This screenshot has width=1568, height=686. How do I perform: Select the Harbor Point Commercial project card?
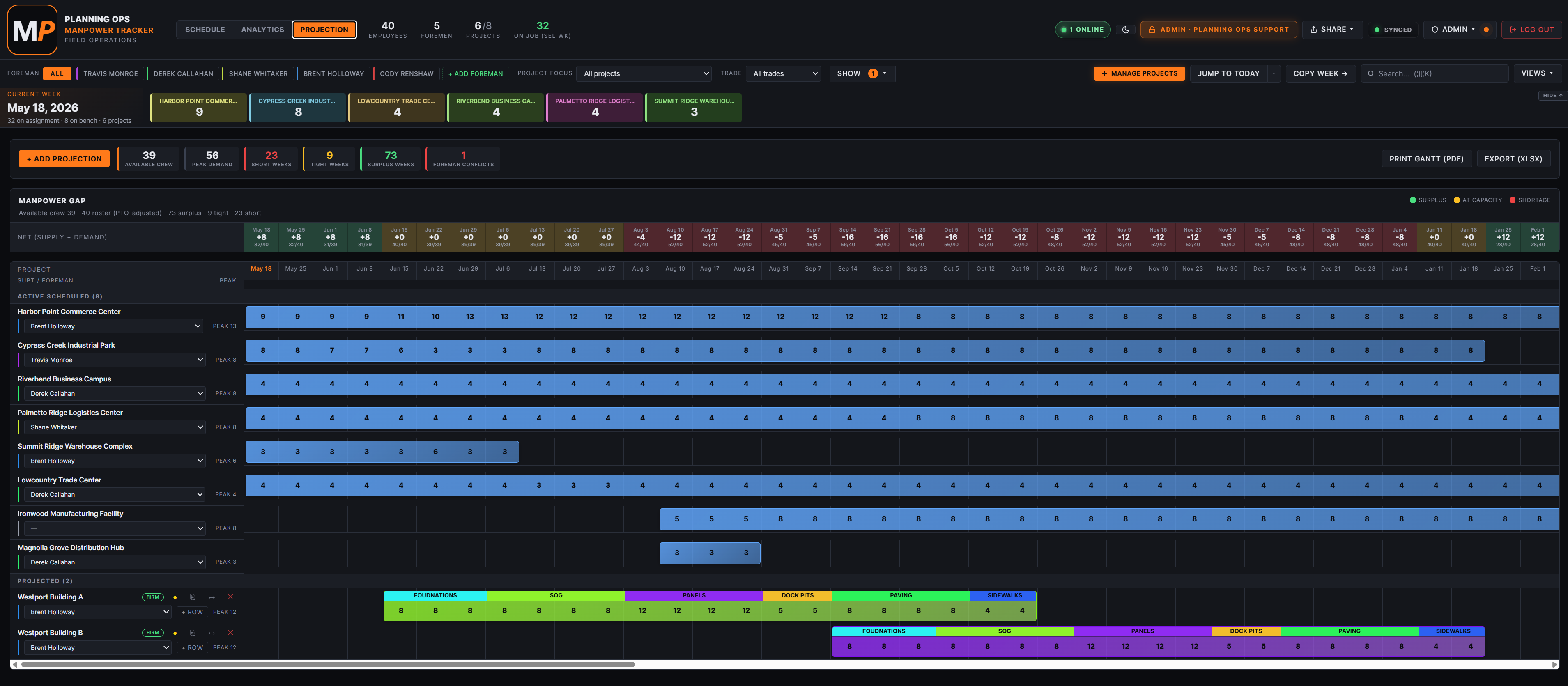coord(198,107)
